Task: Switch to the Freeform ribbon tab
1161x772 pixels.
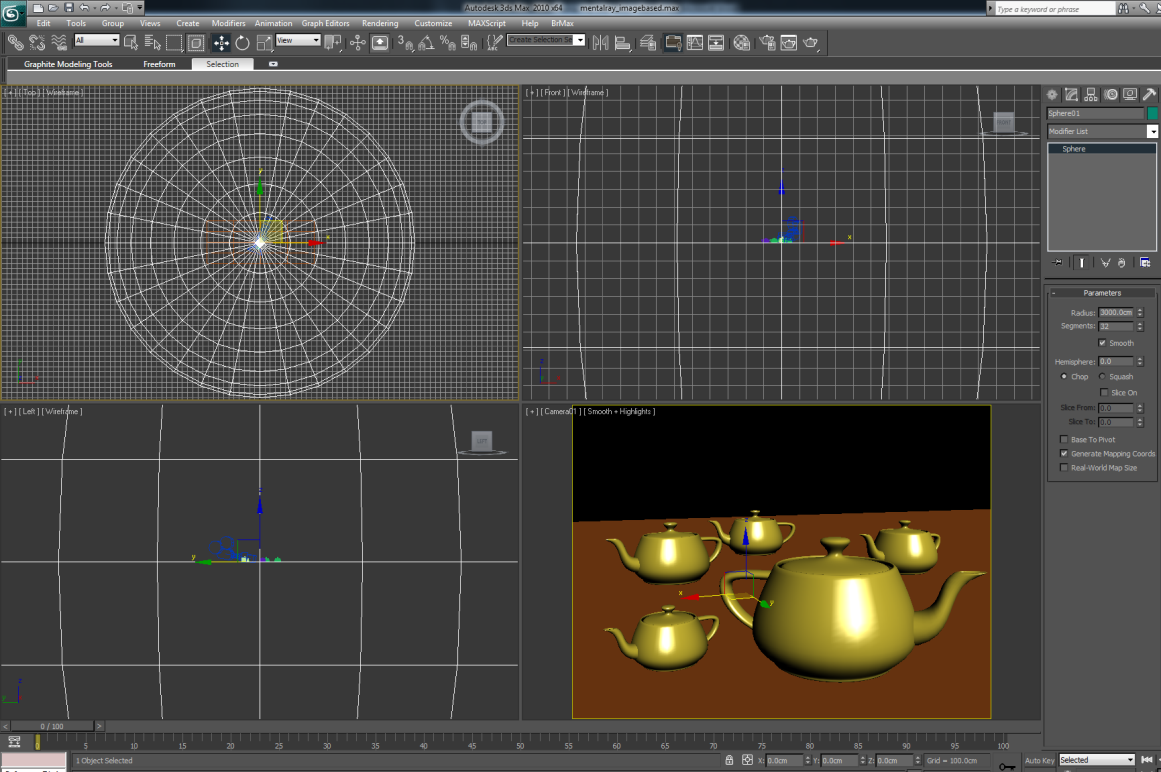Action: pyautogui.click(x=159, y=64)
